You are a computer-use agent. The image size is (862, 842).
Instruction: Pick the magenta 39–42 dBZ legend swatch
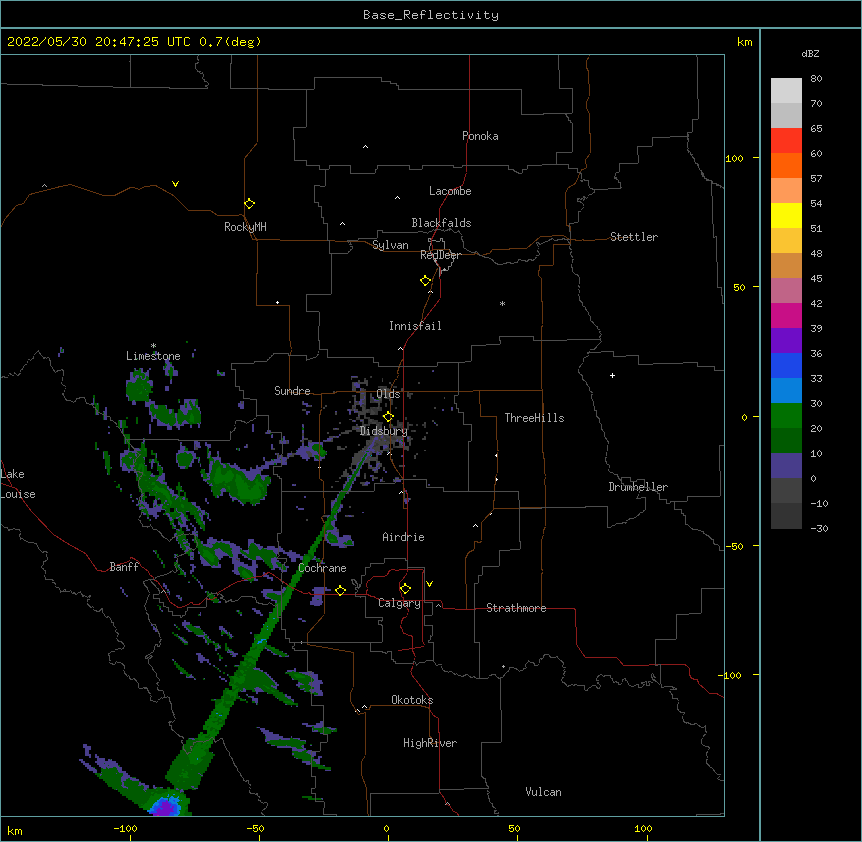pyautogui.click(x=786, y=315)
